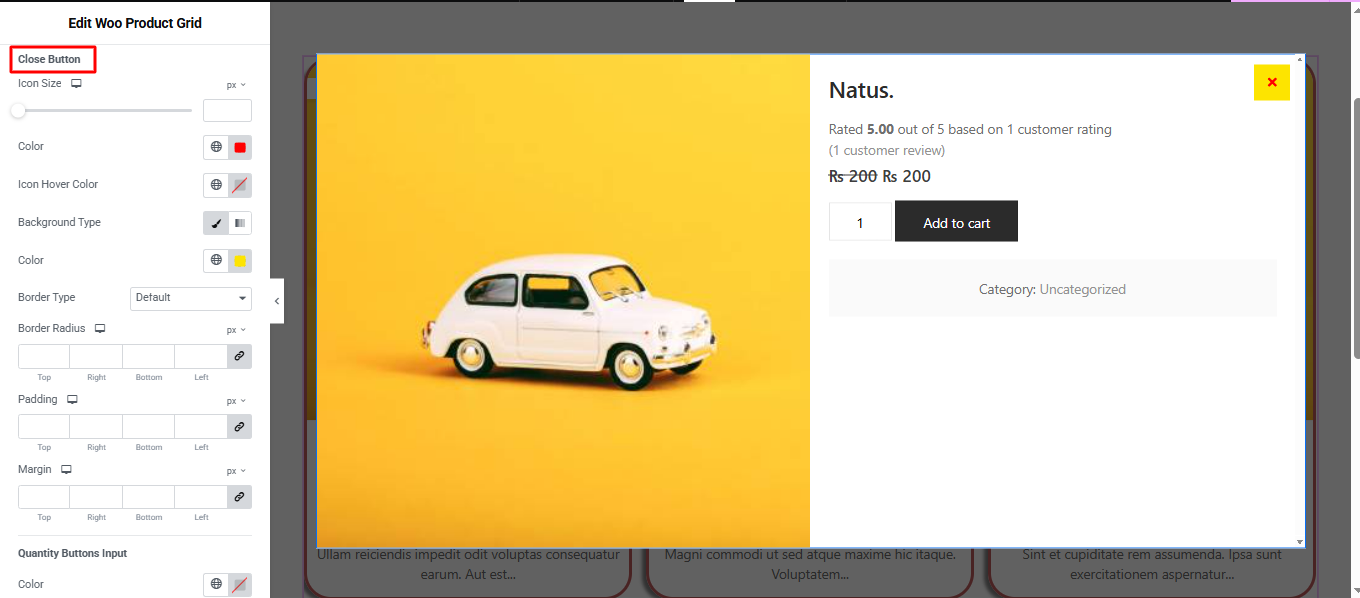Click the responsive device icon beside Margin
Viewport: 1360px width, 598px height.
click(x=66, y=470)
